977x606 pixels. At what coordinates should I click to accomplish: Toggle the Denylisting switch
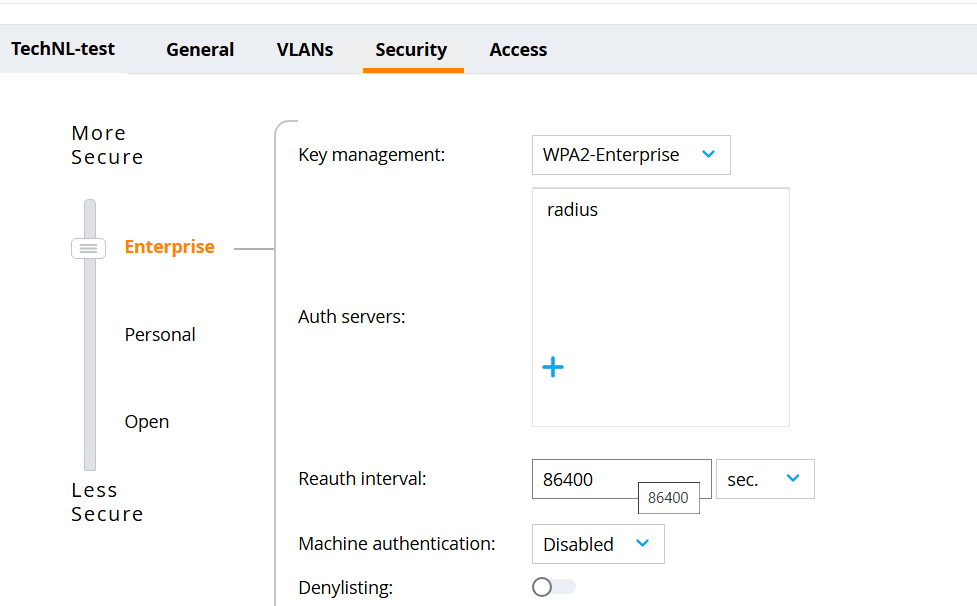coord(553,587)
